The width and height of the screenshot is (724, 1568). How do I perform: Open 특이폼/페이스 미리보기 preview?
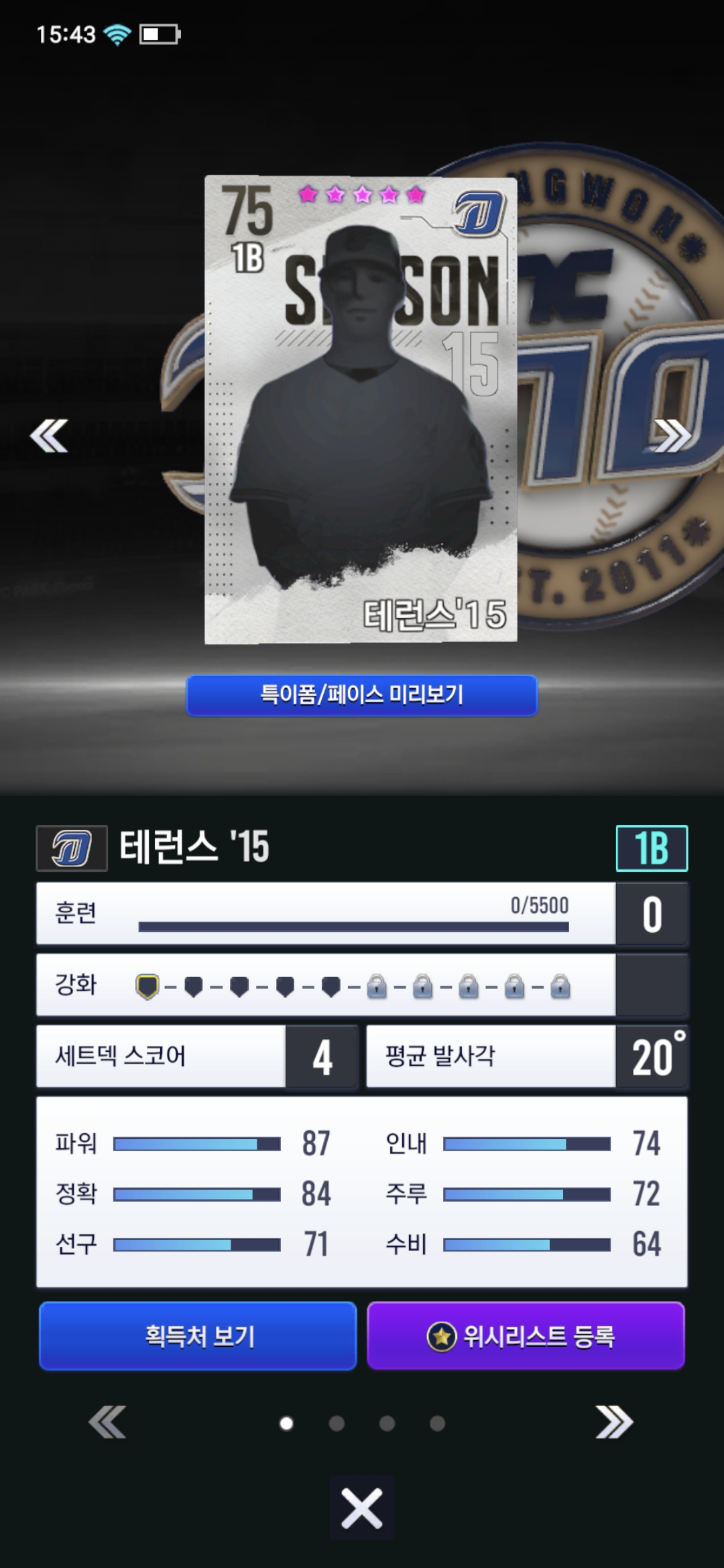362,695
